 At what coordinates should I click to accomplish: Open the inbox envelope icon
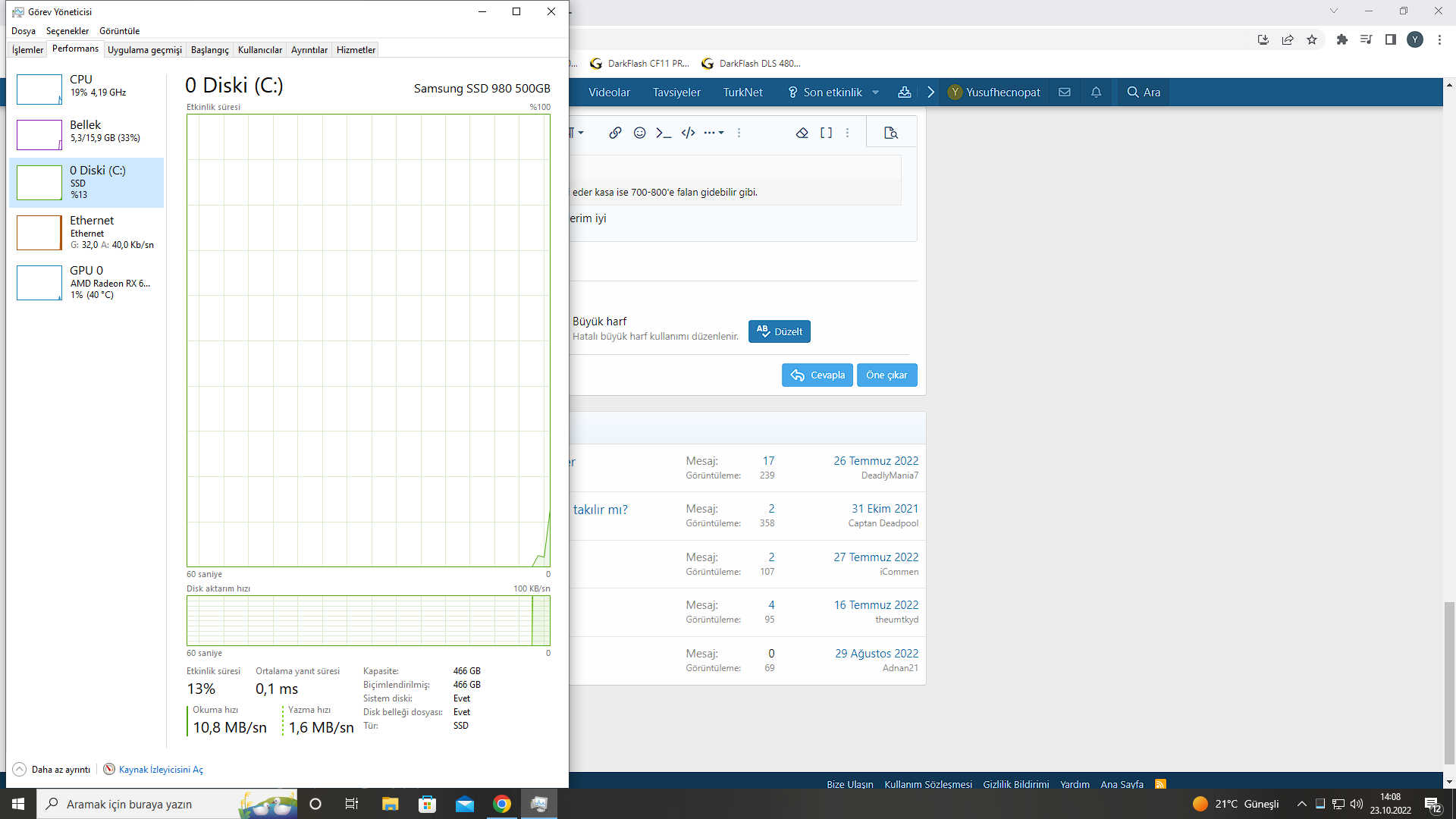(1065, 93)
